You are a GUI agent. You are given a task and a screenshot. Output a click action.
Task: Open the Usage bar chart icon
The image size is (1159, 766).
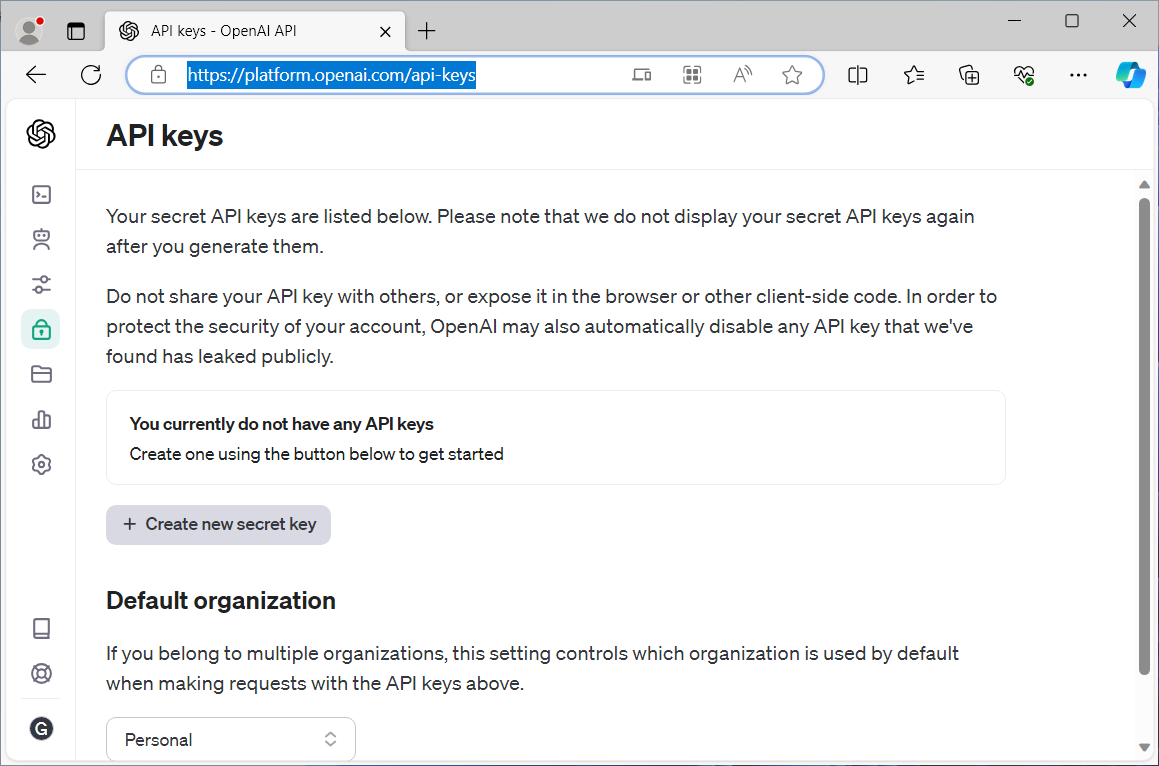coord(41,420)
